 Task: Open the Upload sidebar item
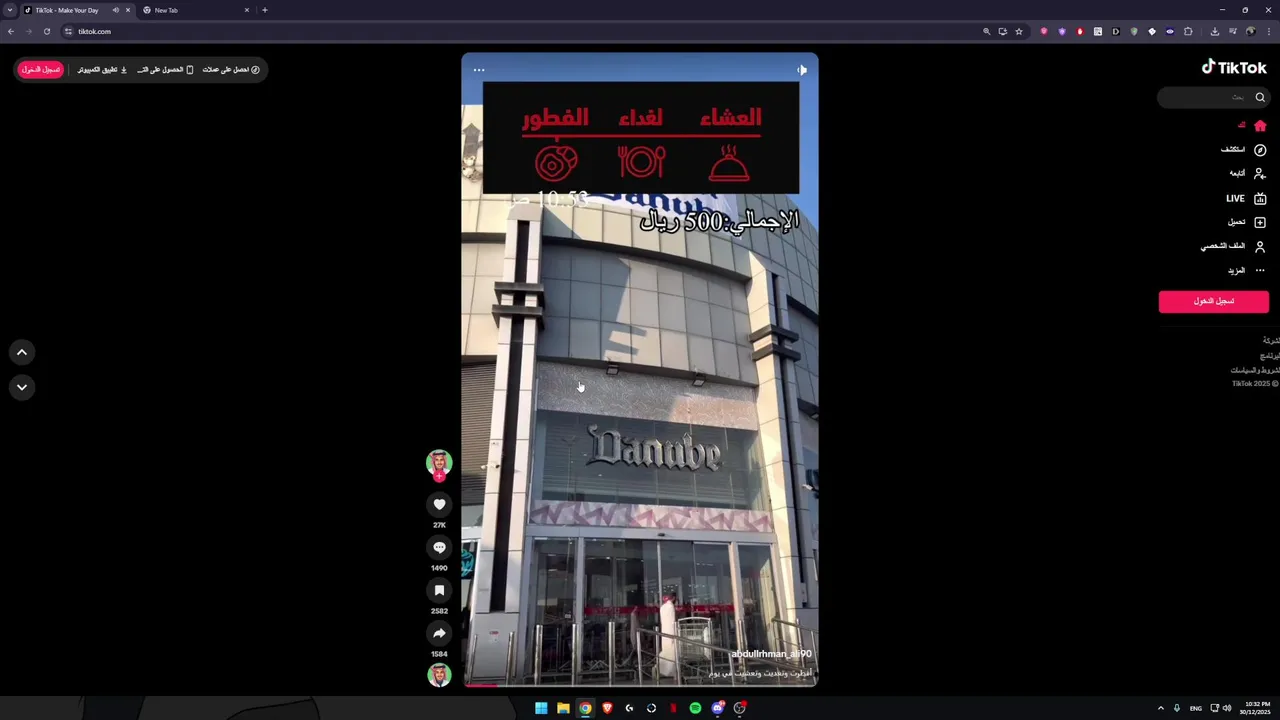tap(1247, 222)
